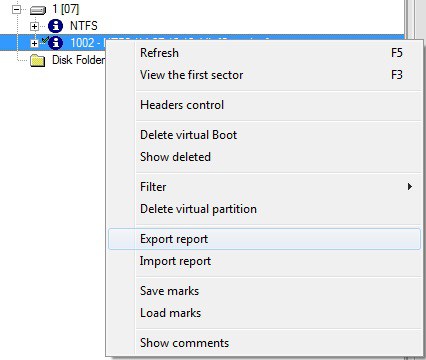This screenshot has width=426, height=360.
Task: Expand the NTFS partition node
Action: (x=34, y=26)
